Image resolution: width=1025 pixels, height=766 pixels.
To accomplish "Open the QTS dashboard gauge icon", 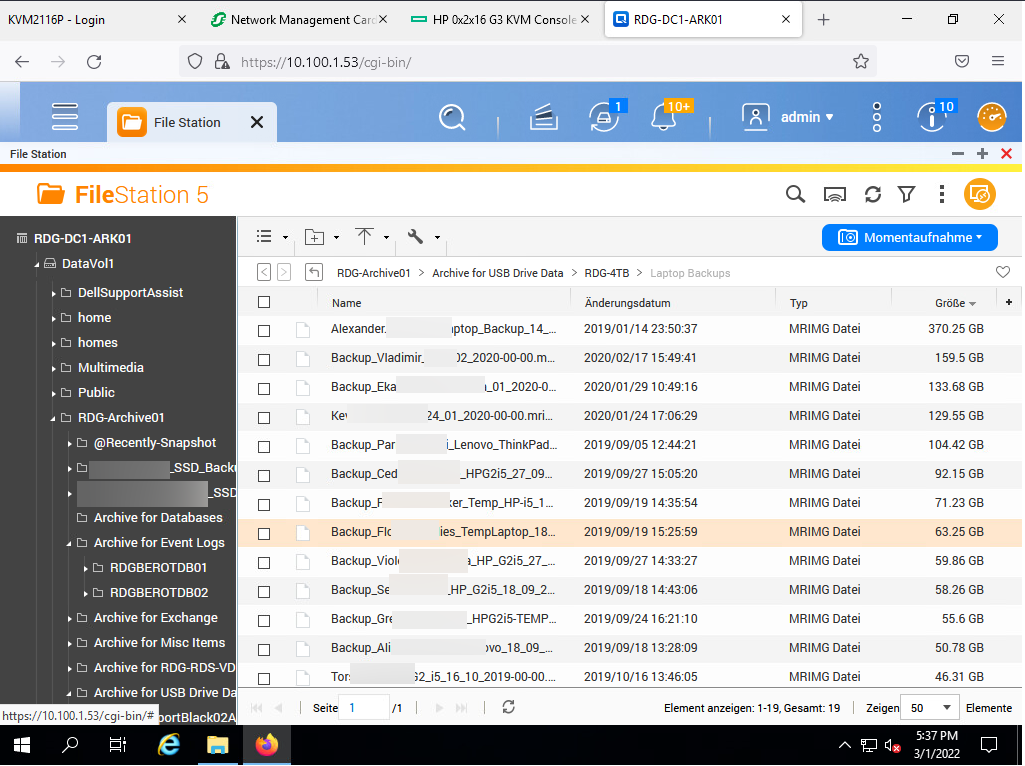I will (x=991, y=117).
